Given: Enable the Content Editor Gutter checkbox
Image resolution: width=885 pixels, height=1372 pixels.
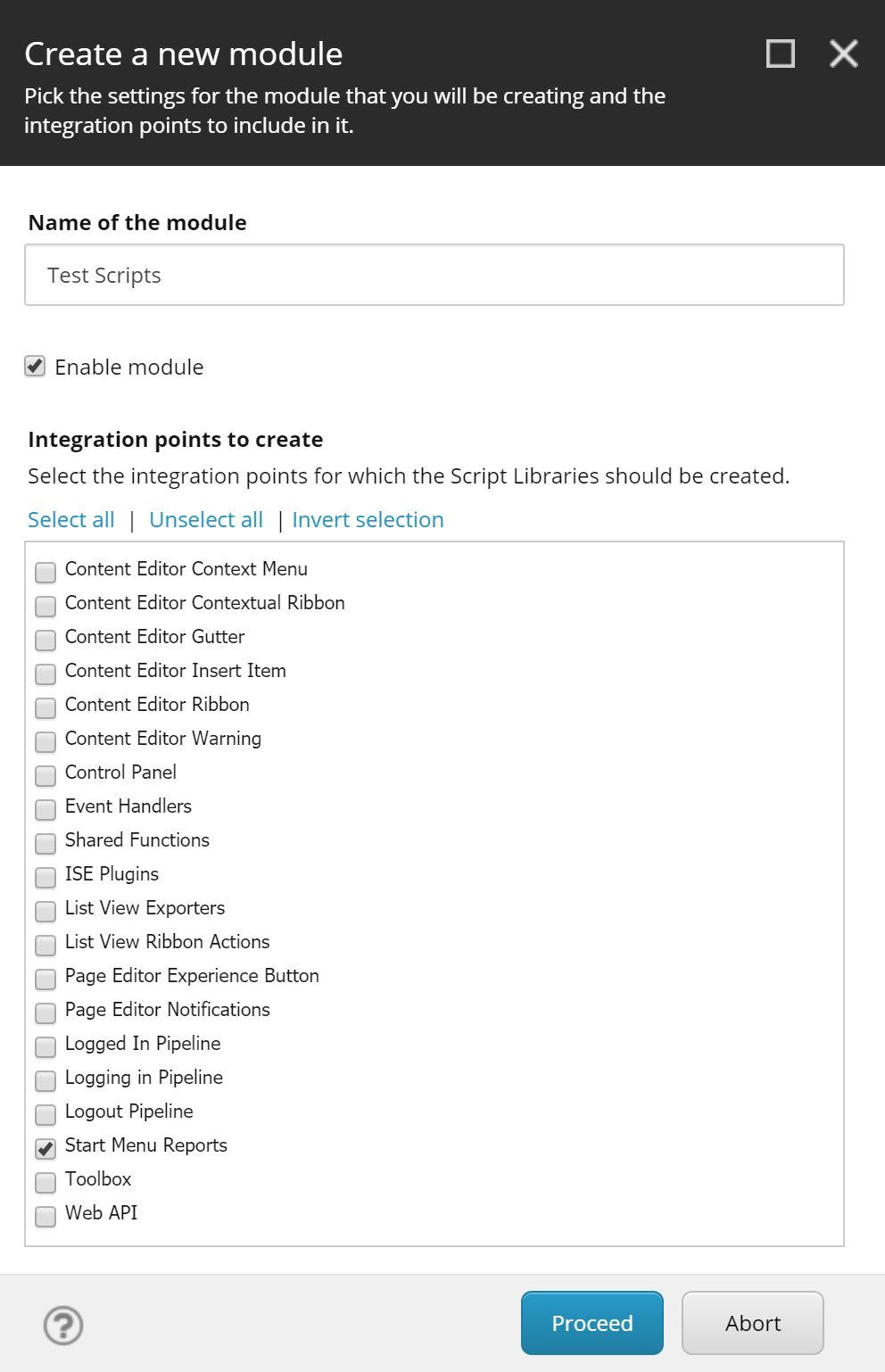Looking at the screenshot, I should (x=45, y=640).
